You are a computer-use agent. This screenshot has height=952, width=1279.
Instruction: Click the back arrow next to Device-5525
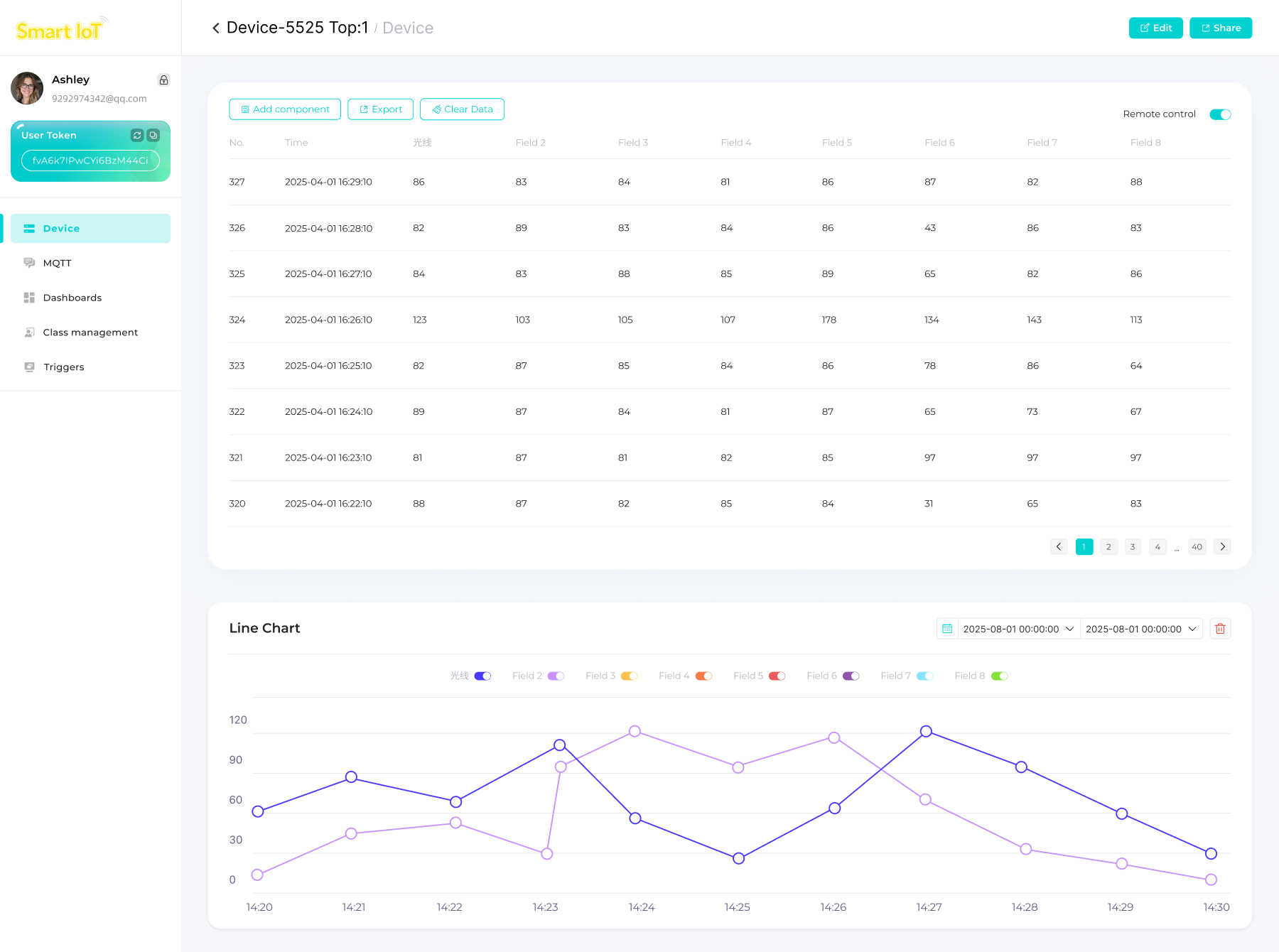216,28
